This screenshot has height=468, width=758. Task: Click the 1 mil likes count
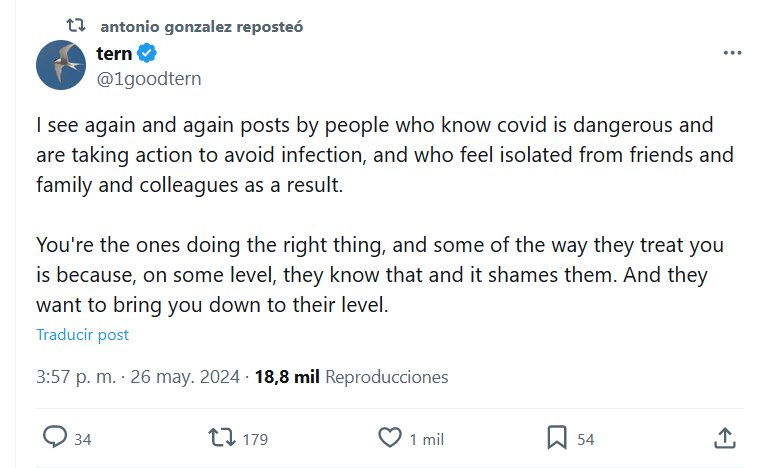(428, 439)
